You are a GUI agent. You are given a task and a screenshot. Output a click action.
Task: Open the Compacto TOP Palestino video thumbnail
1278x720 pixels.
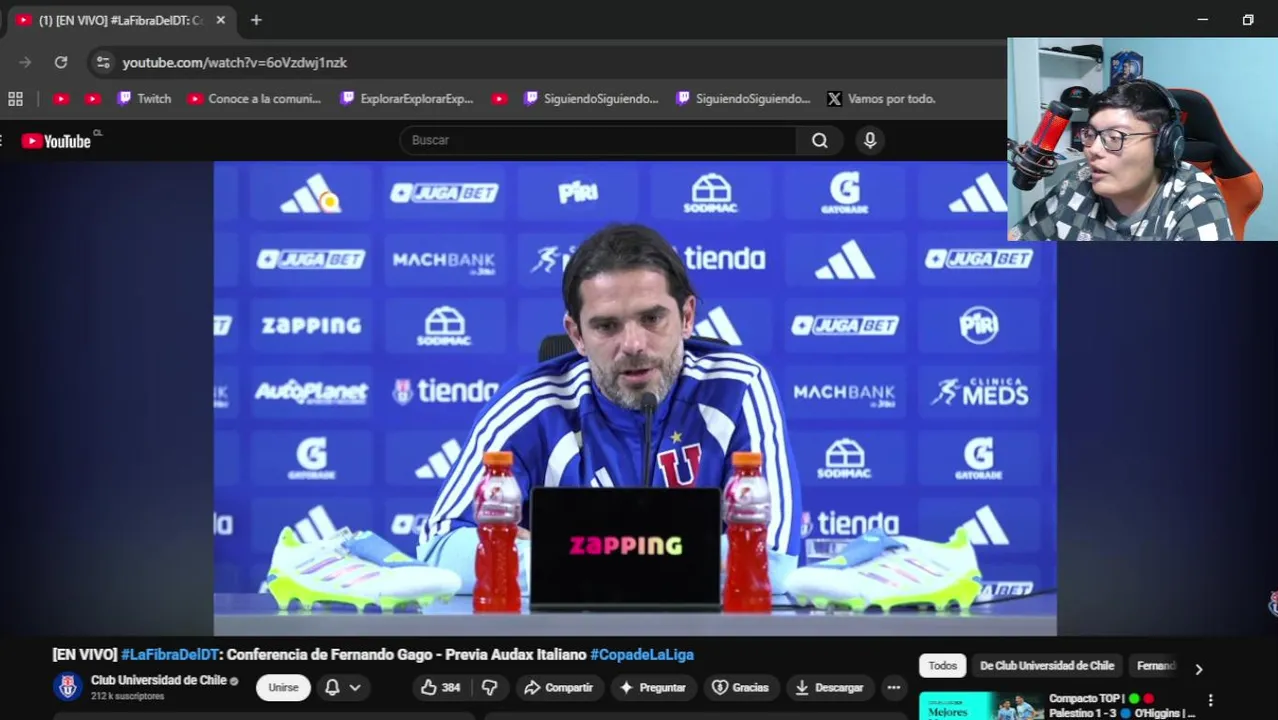tap(981, 706)
